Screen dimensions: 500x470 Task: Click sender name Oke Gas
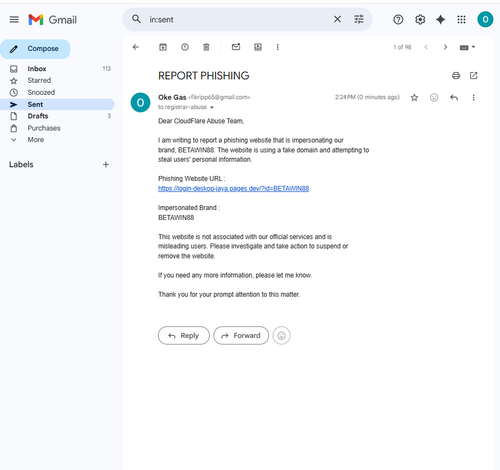click(172, 97)
